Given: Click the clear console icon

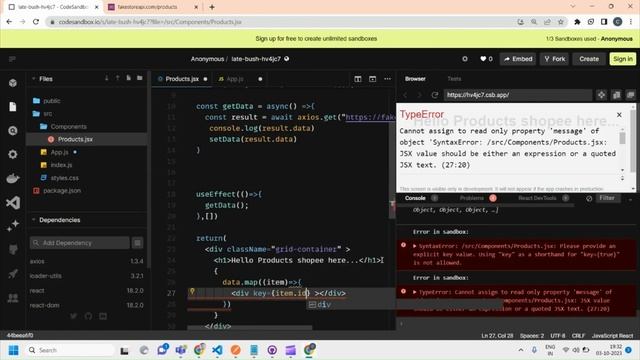Looking at the screenshot, I should click(x=589, y=198).
